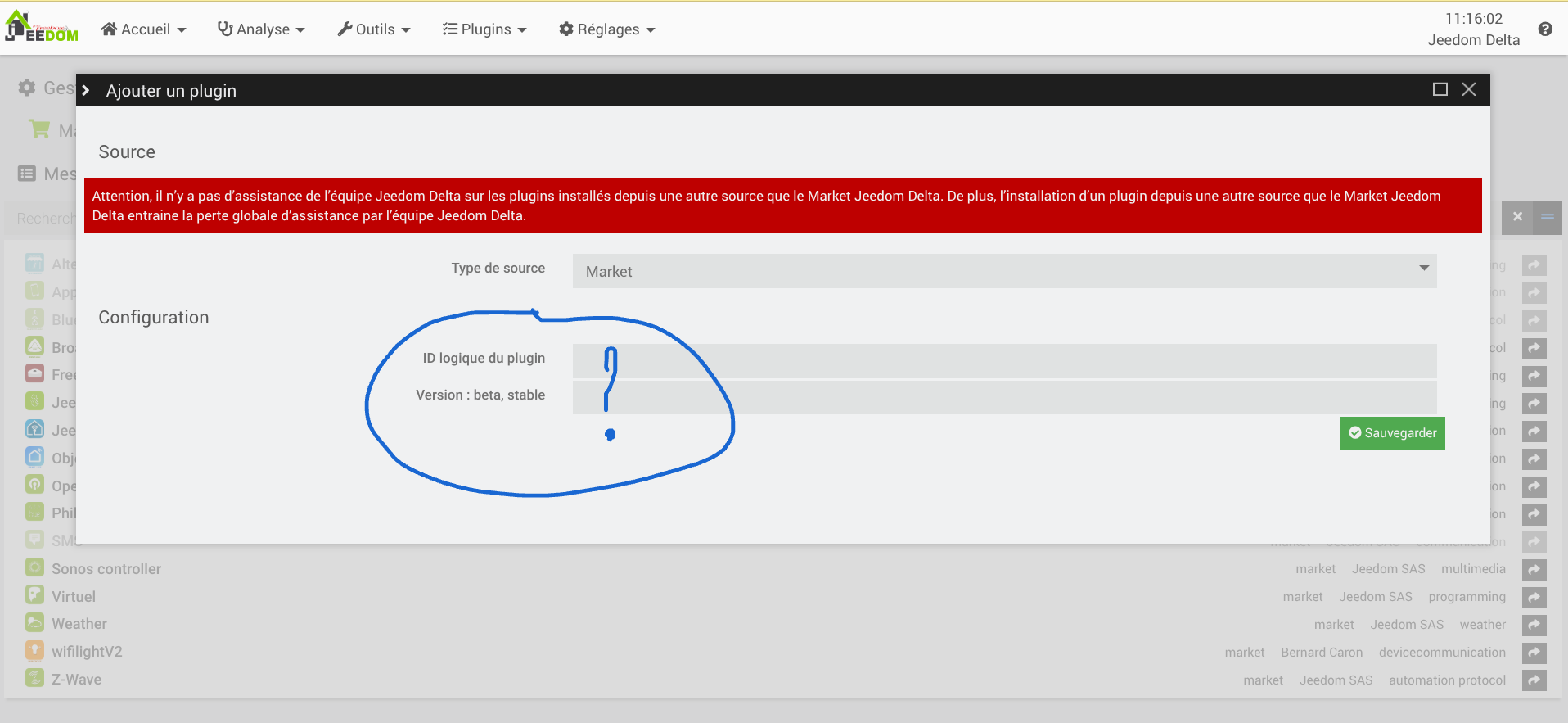This screenshot has height=723, width=1568.
Task: Click the share arrow on wifilightV2 row
Action: pos(1534,653)
